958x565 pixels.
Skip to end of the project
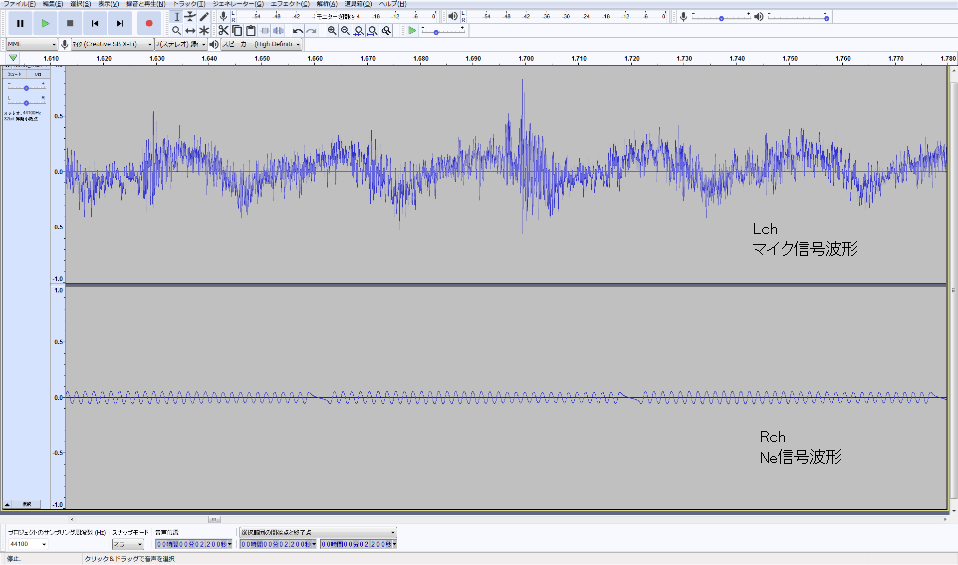coord(120,23)
